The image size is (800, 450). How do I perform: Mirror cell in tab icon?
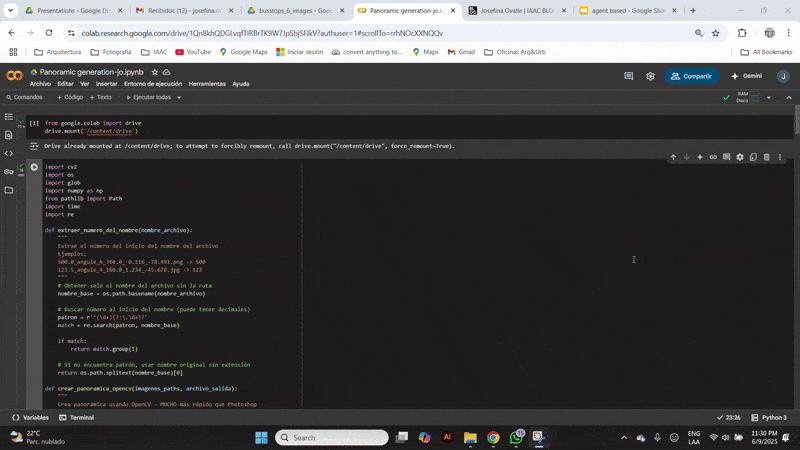pos(753,157)
